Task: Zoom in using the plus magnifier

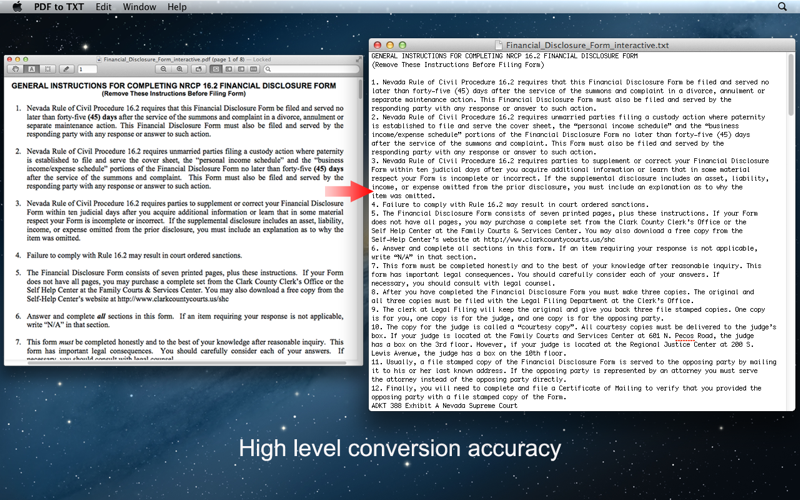Action: [x=179, y=69]
